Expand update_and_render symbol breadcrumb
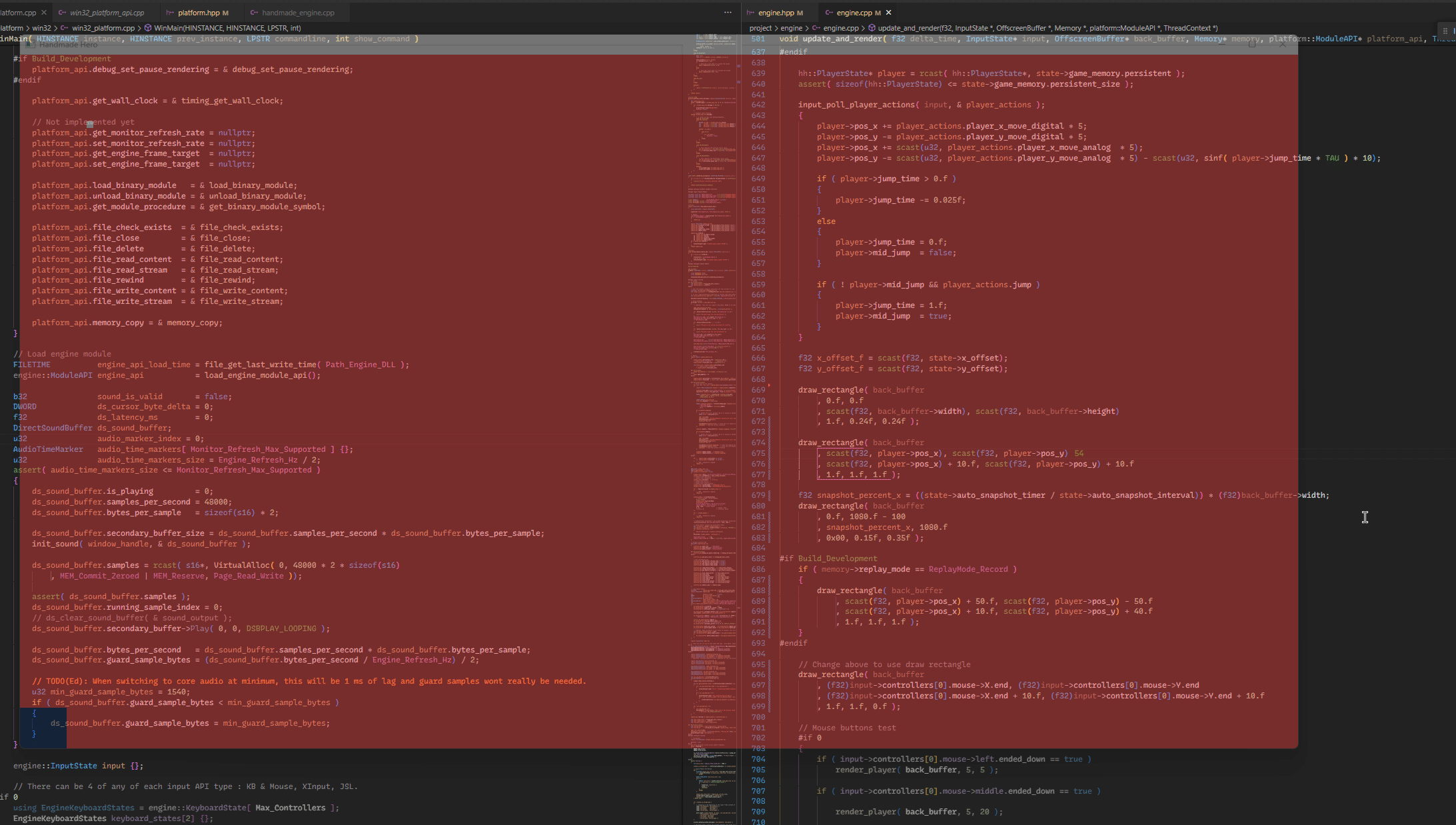 click(1046, 28)
